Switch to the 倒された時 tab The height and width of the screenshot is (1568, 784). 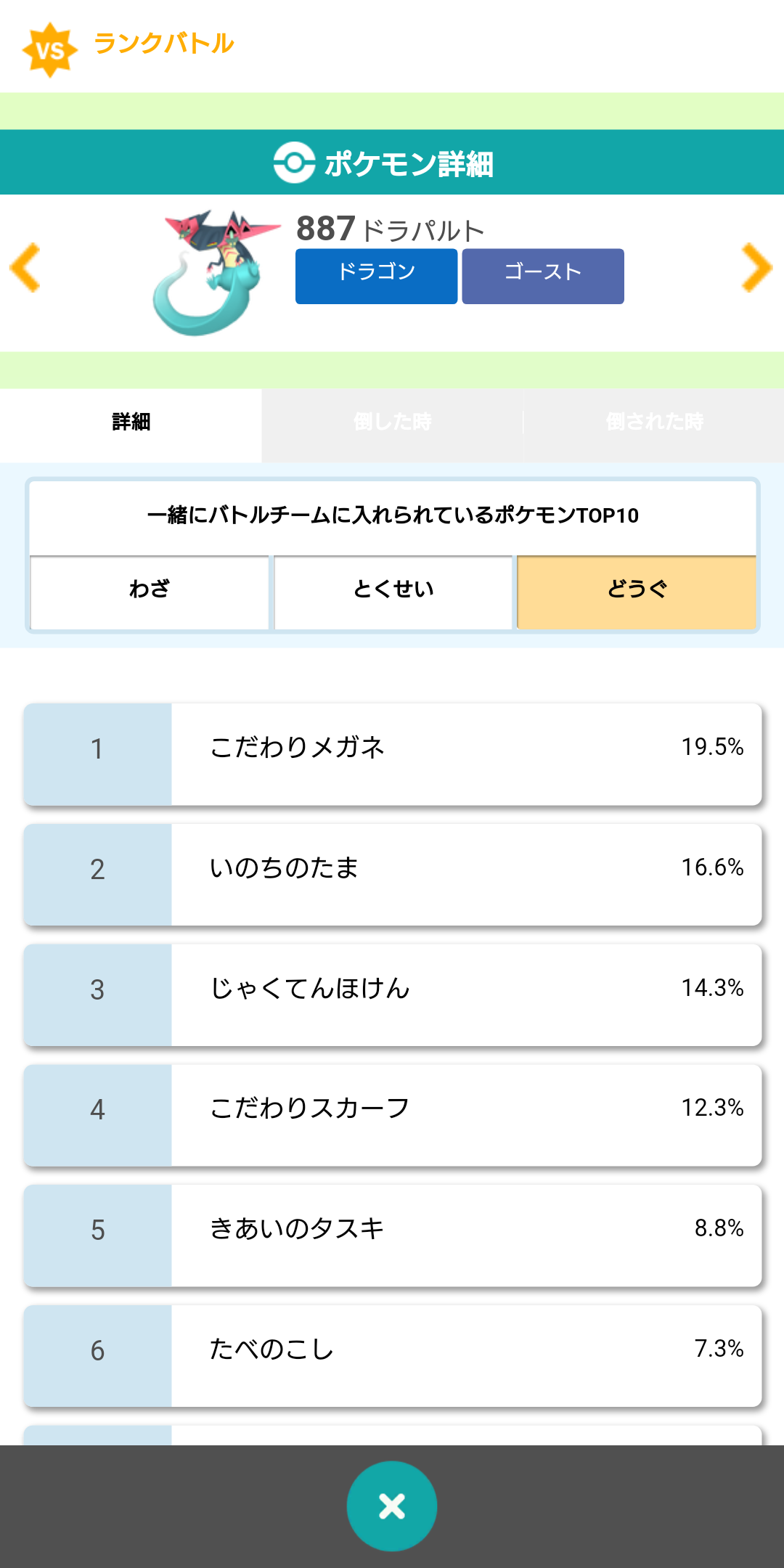(654, 422)
